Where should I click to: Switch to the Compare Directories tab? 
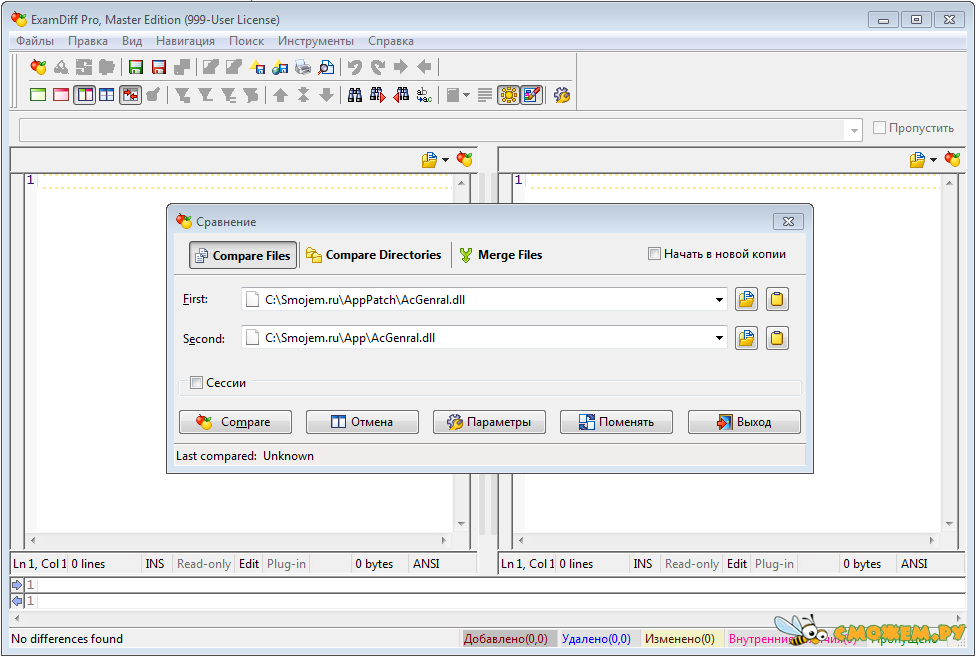click(x=374, y=255)
